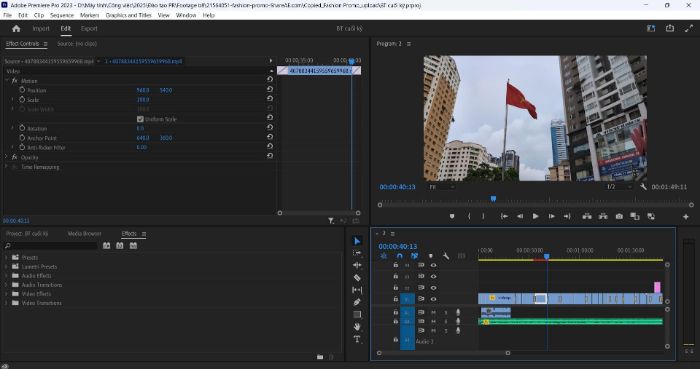Screen dimensions: 700x369
Task: Open Comparison View in Program monitor
Action: [634, 216]
